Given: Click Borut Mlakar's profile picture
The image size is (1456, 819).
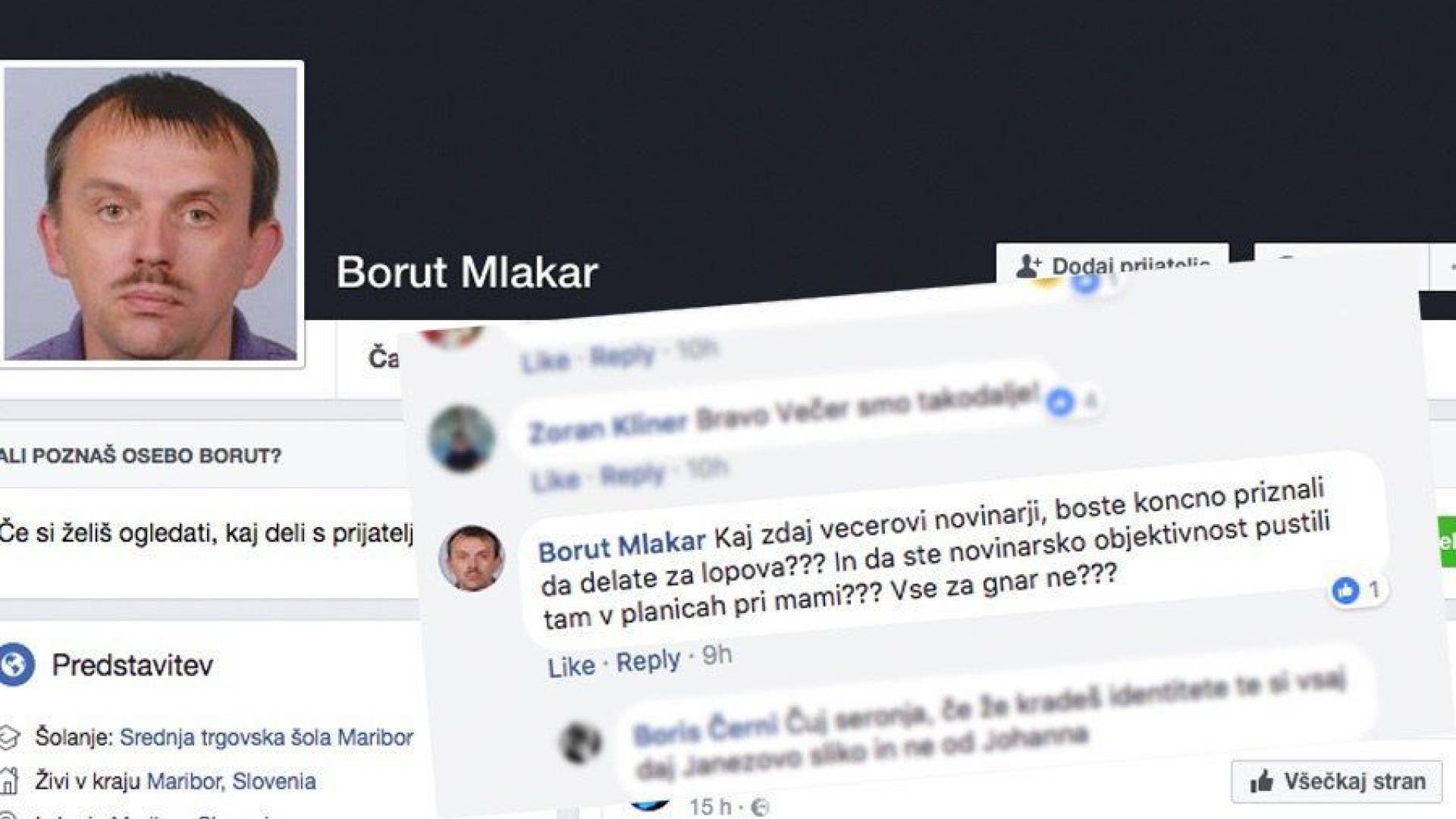Looking at the screenshot, I should click(x=151, y=213).
